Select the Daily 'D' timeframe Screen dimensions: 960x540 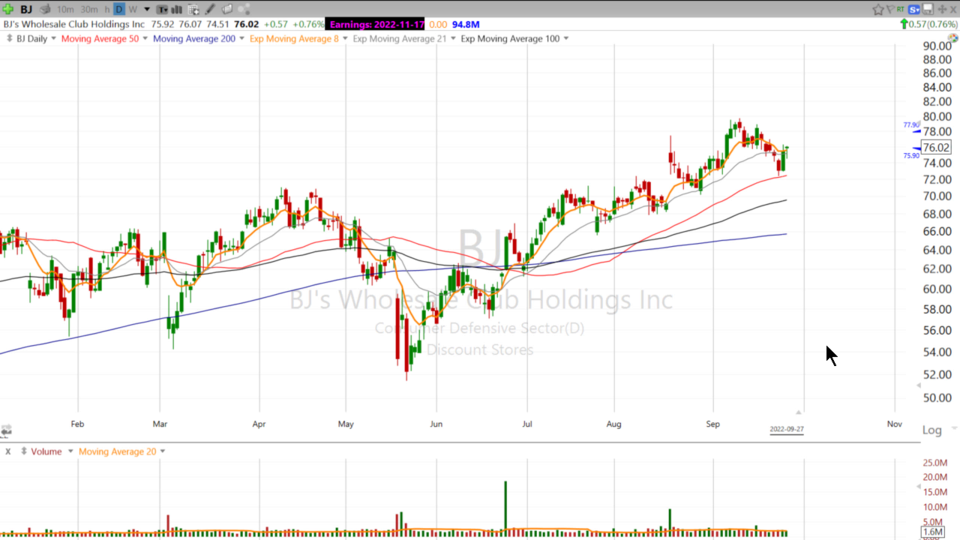point(119,9)
